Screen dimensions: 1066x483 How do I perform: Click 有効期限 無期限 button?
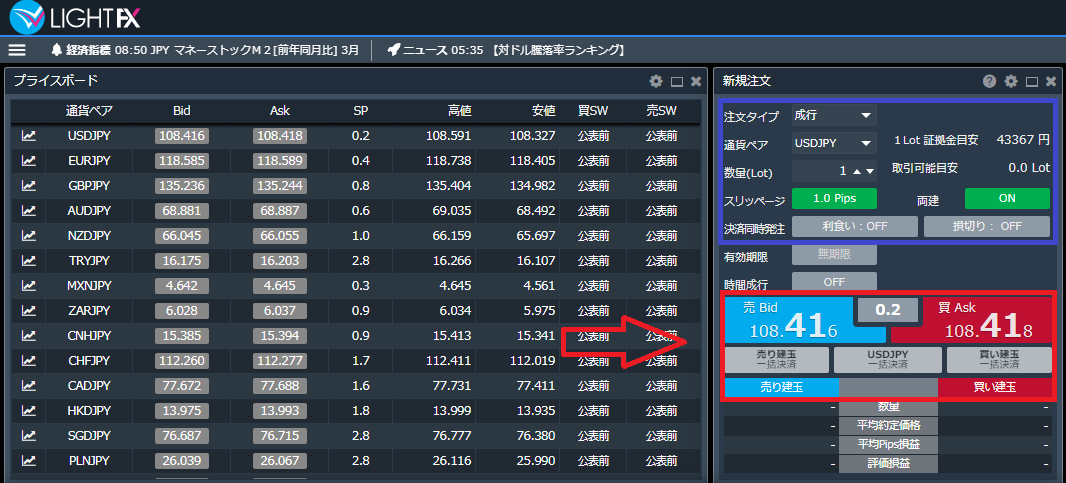(834, 254)
